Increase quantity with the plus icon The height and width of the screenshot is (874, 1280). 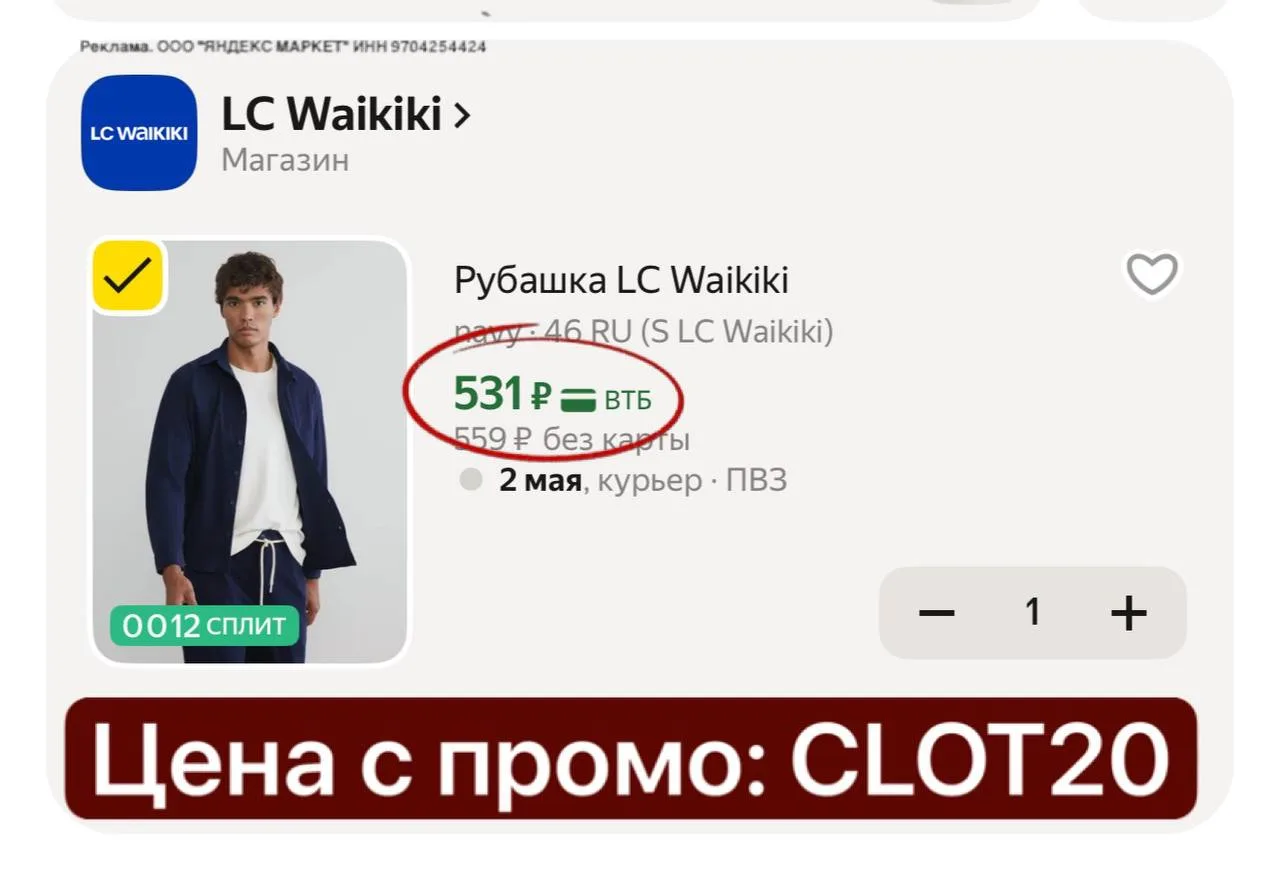coord(1129,612)
